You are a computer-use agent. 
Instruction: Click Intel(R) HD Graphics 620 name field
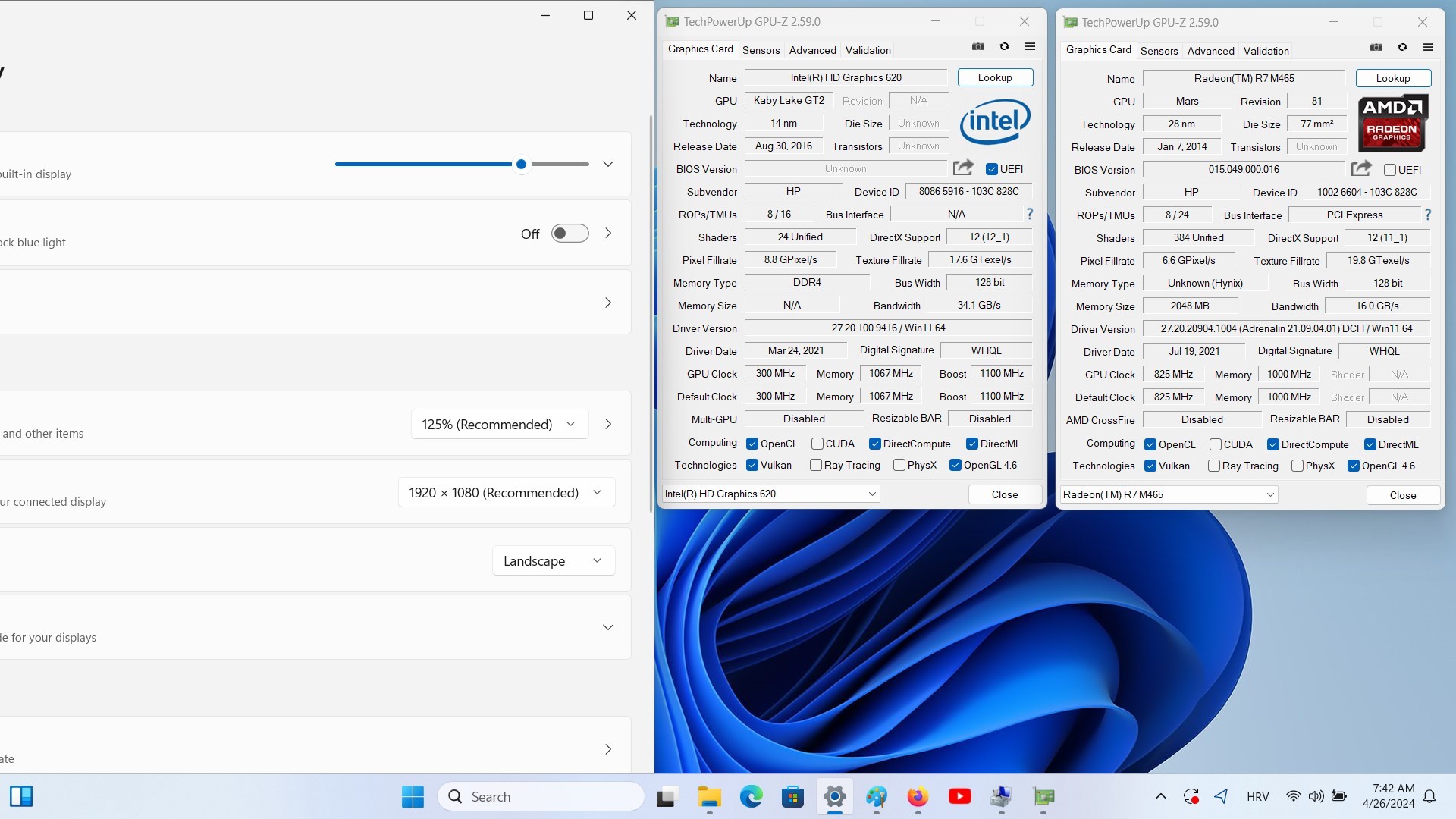pyautogui.click(x=846, y=77)
